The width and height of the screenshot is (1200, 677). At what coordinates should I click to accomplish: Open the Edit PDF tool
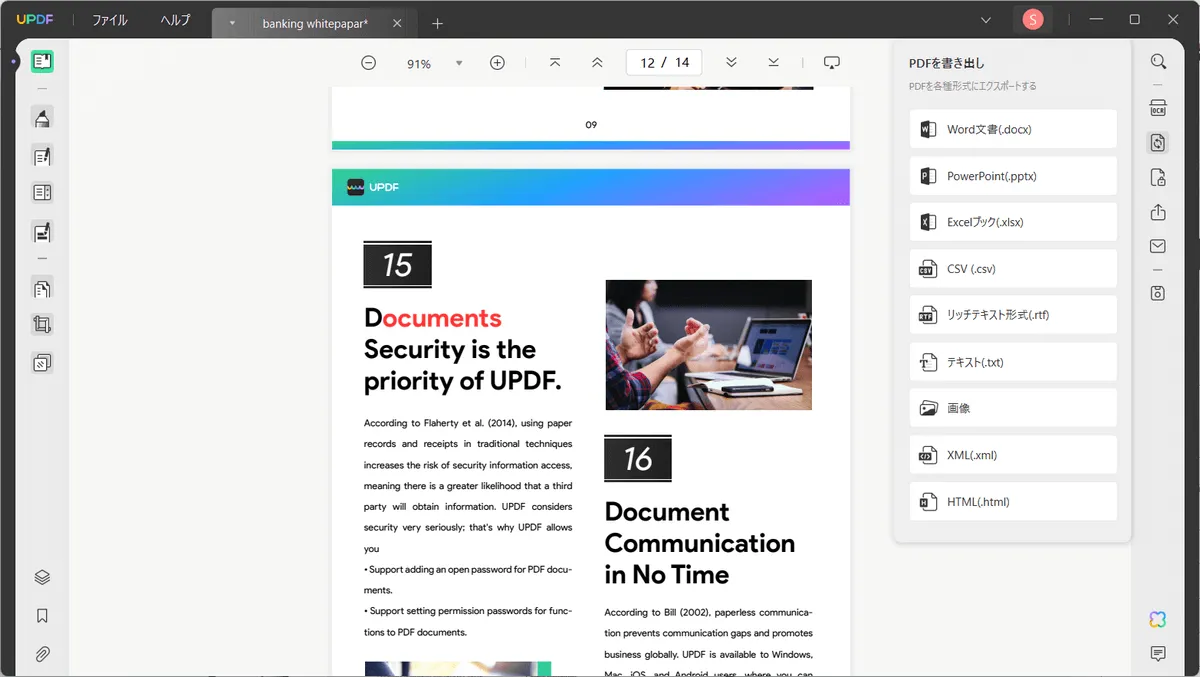tap(42, 155)
